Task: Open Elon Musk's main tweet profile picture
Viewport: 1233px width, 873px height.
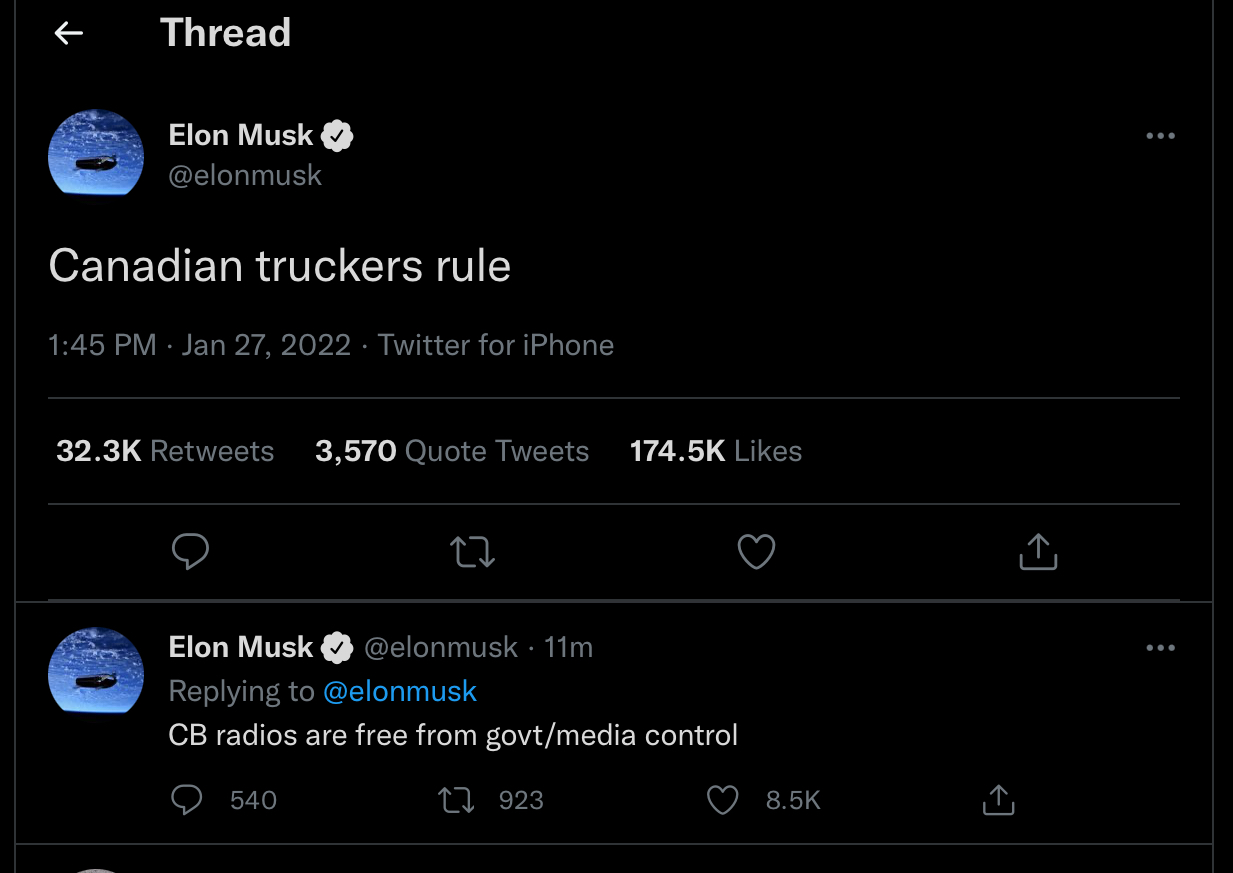Action: click(96, 153)
